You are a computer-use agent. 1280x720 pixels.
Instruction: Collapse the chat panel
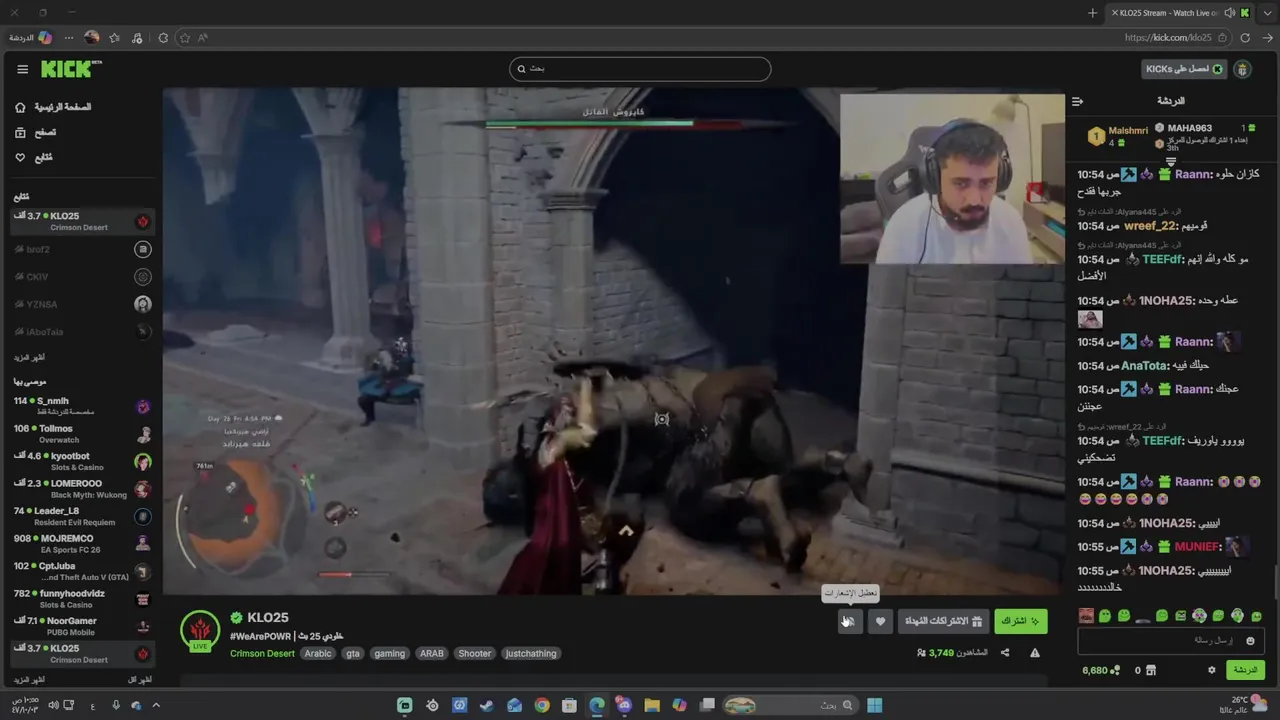[1077, 101]
